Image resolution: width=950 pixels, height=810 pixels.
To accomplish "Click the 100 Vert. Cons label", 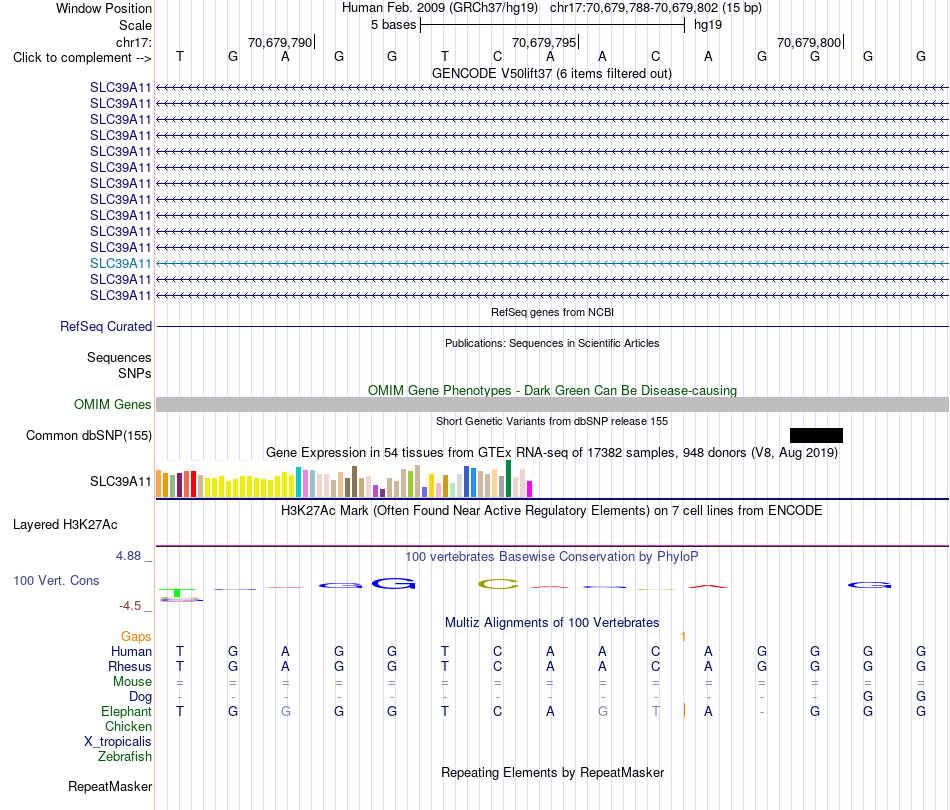I will [x=56, y=580].
